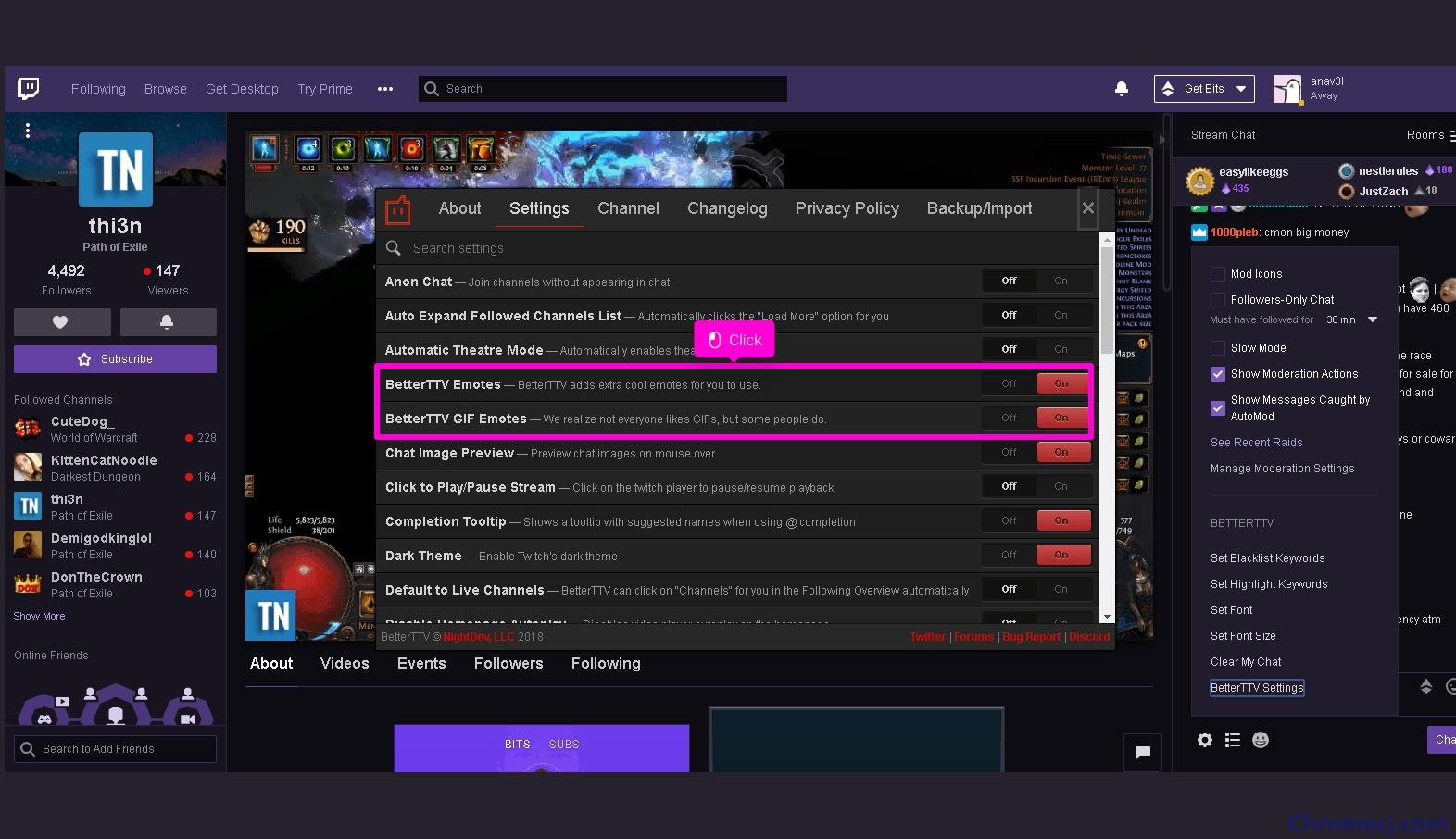This screenshot has width=1456, height=839.
Task: Open the emote picker smiley icon
Action: click(x=1261, y=740)
